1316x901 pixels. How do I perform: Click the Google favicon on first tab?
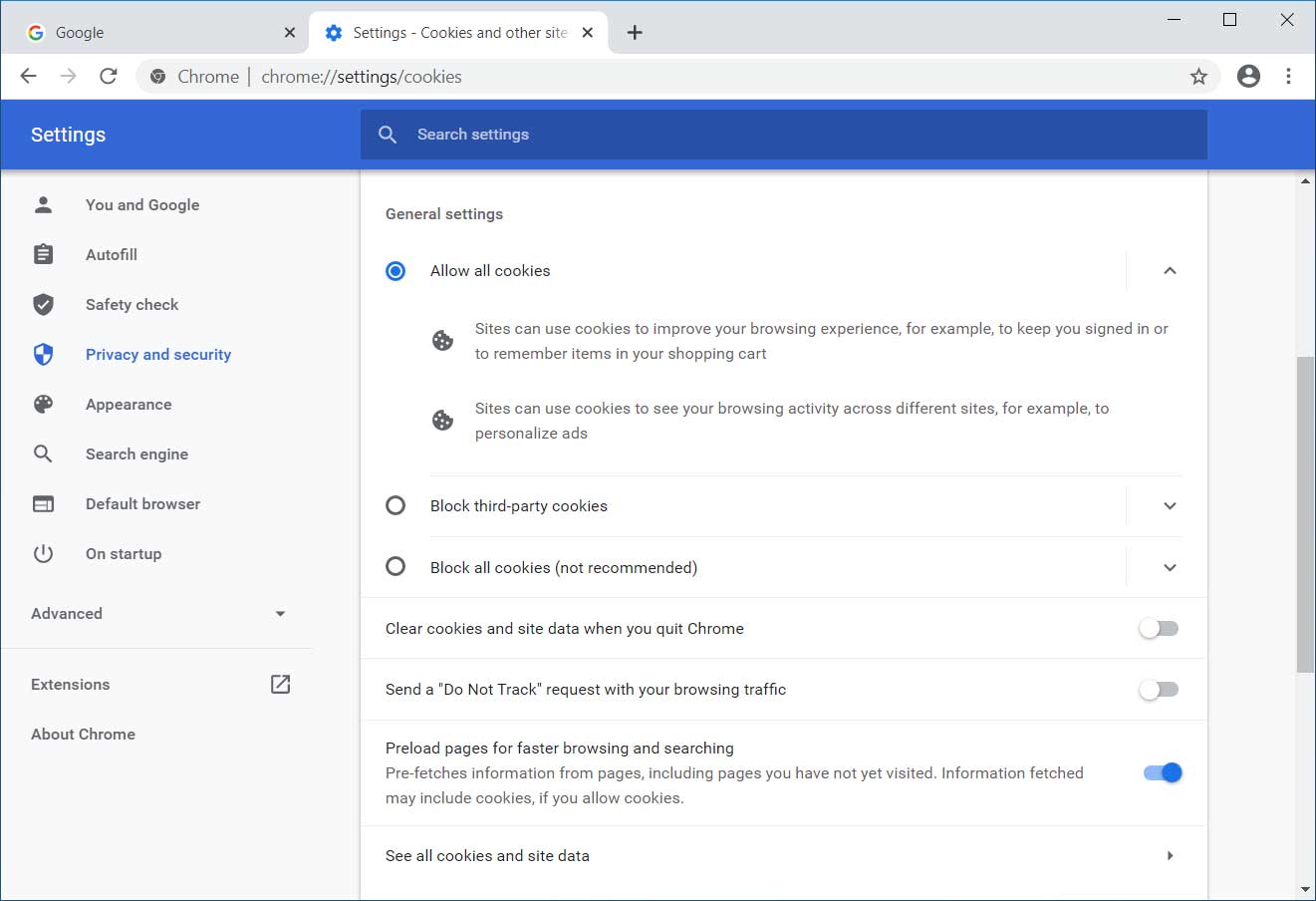coord(36,33)
